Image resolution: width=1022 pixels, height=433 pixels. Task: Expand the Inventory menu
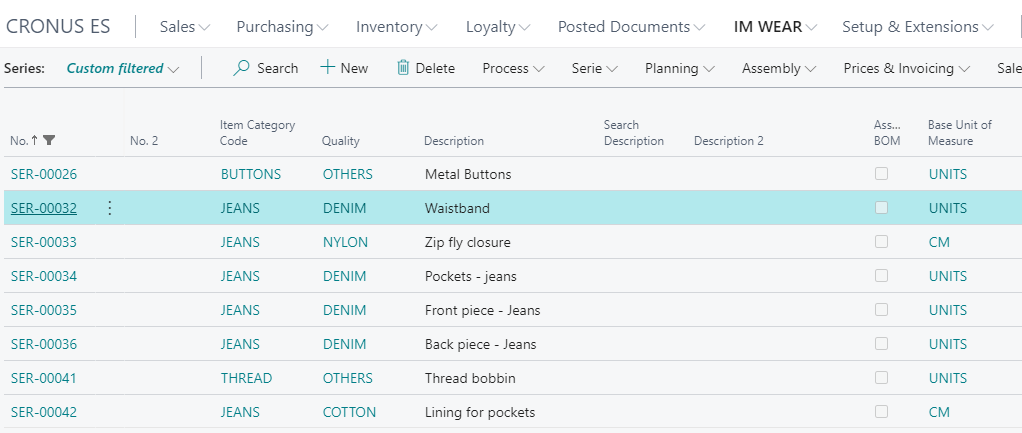tap(396, 27)
